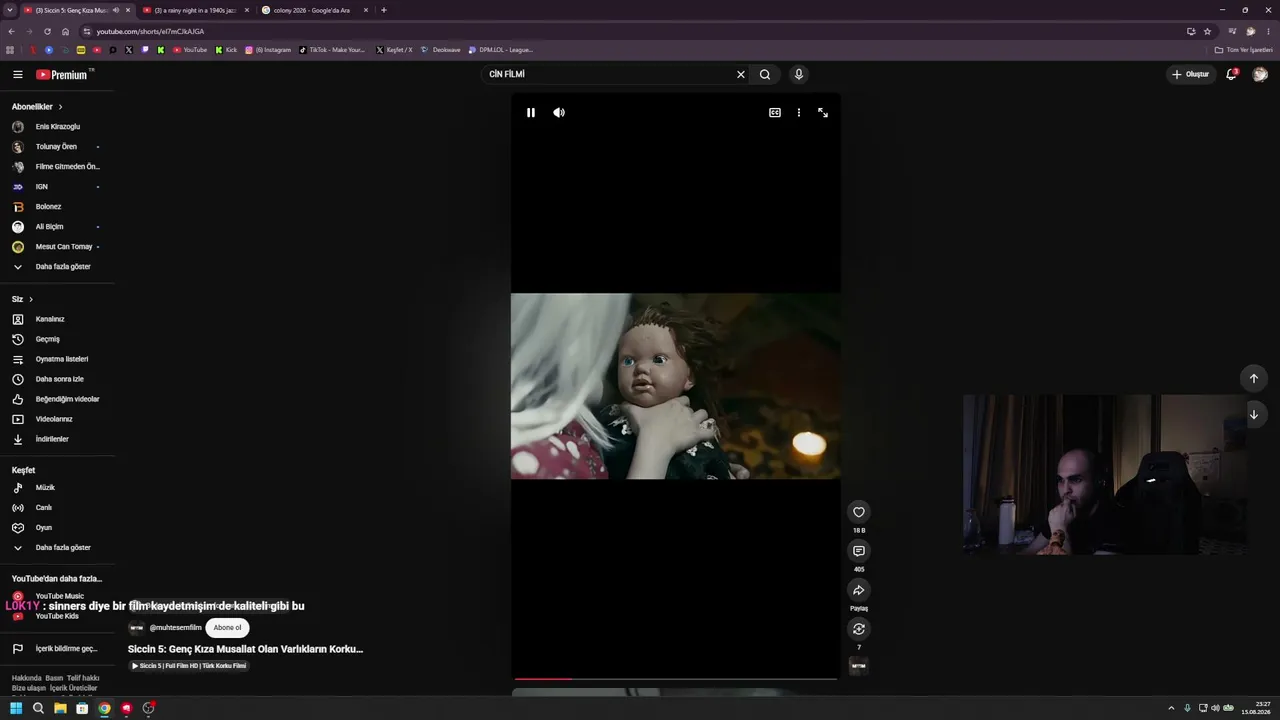Pause the Shorts video

pyautogui.click(x=531, y=113)
